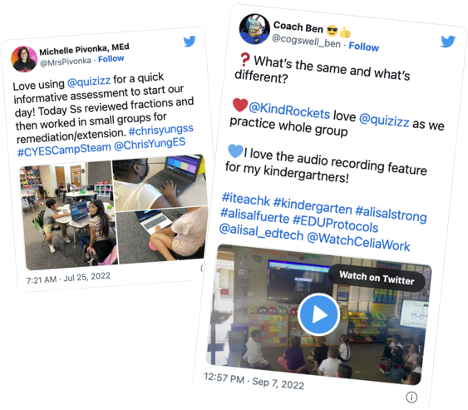The height and width of the screenshot is (410, 468).
Task: Open the @ChrisYungES mention
Action: 150,144
